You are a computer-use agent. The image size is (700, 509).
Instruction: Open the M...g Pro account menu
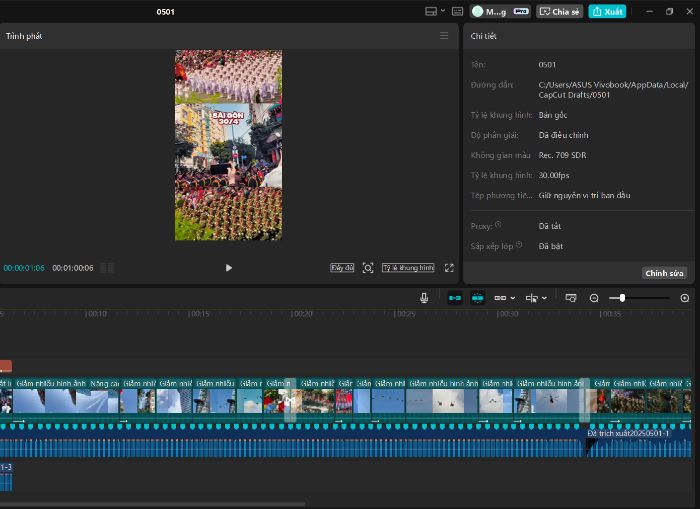(501, 12)
